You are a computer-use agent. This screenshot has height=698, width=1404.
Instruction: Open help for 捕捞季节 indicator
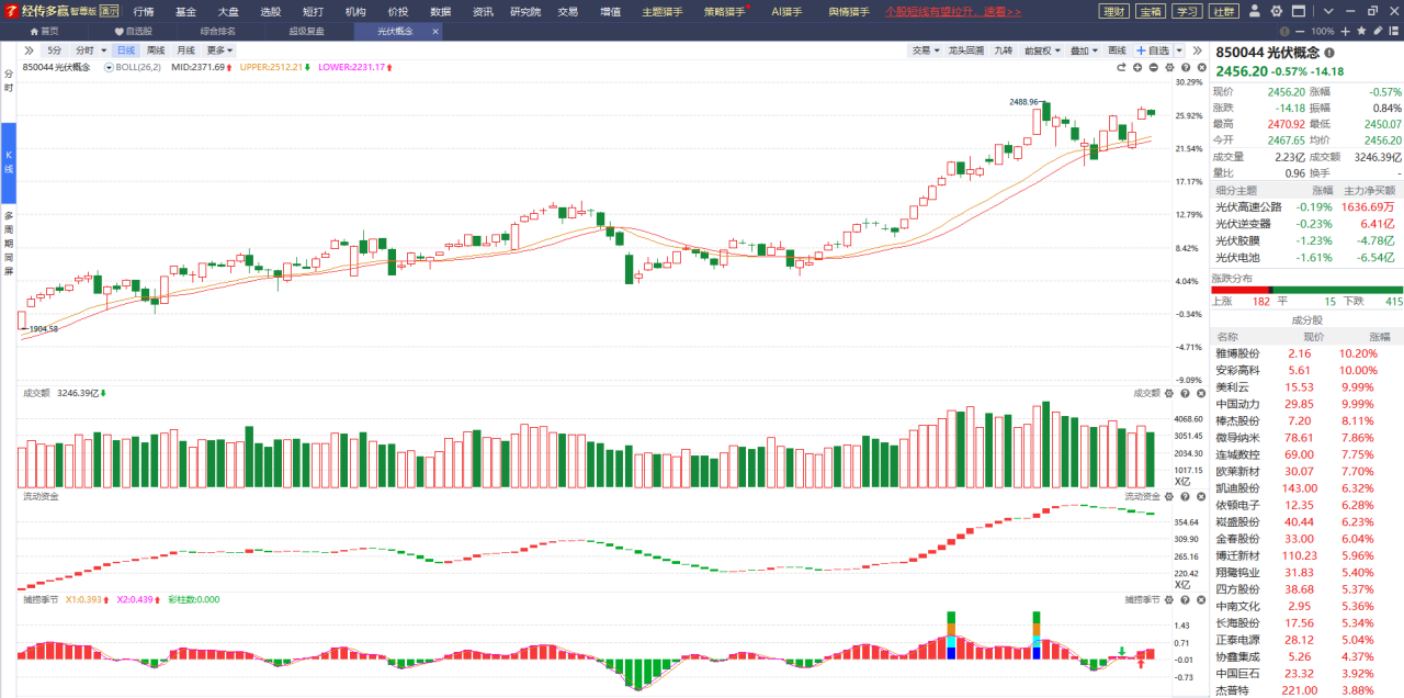[x=1185, y=599]
